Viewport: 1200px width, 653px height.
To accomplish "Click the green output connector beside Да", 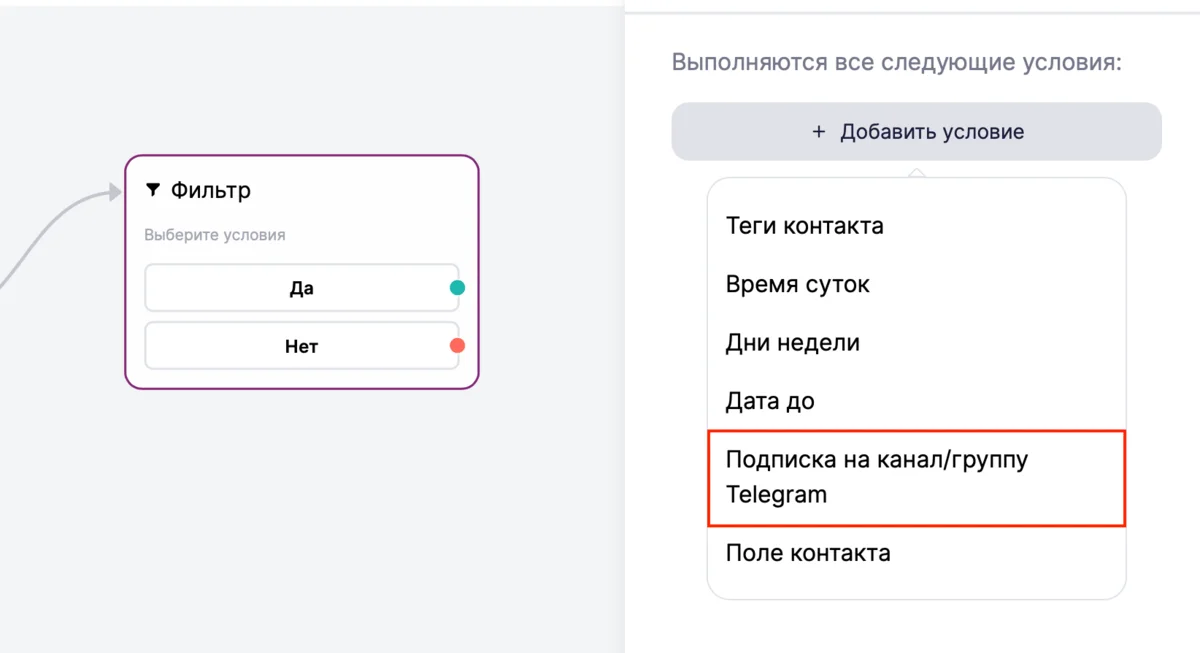I will click(457, 288).
